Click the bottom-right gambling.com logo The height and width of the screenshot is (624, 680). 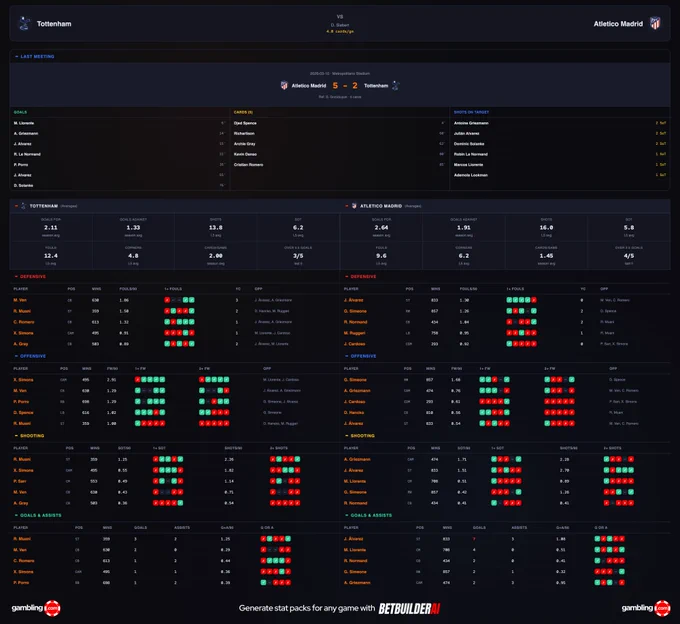tap(646, 608)
